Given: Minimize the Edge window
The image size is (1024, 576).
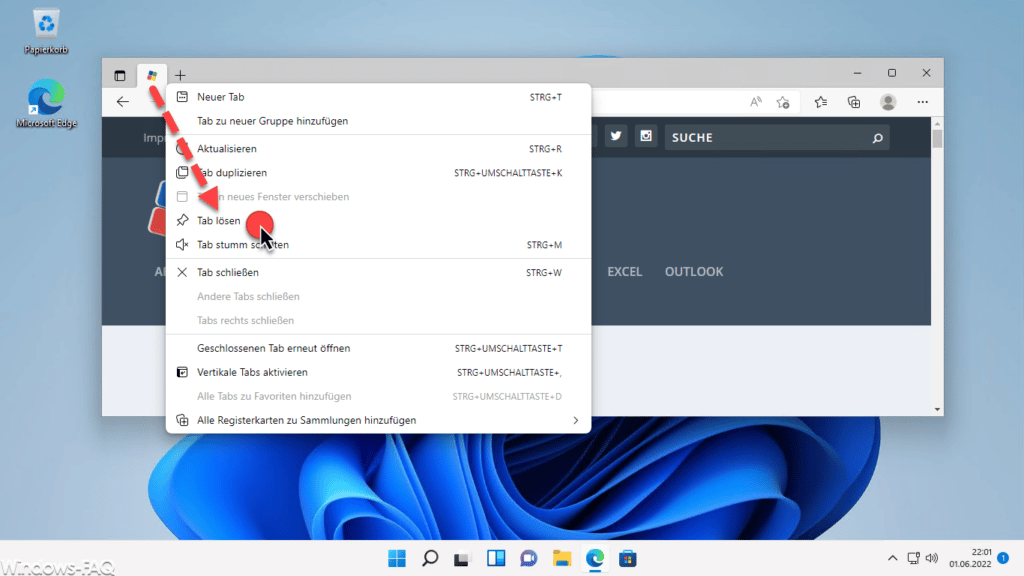Looking at the screenshot, I should tap(857, 73).
